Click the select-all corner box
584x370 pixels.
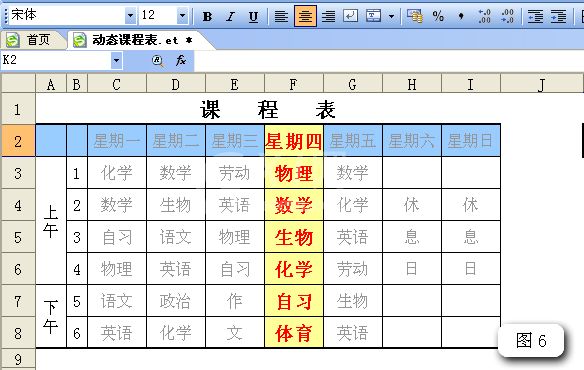tap(18, 83)
